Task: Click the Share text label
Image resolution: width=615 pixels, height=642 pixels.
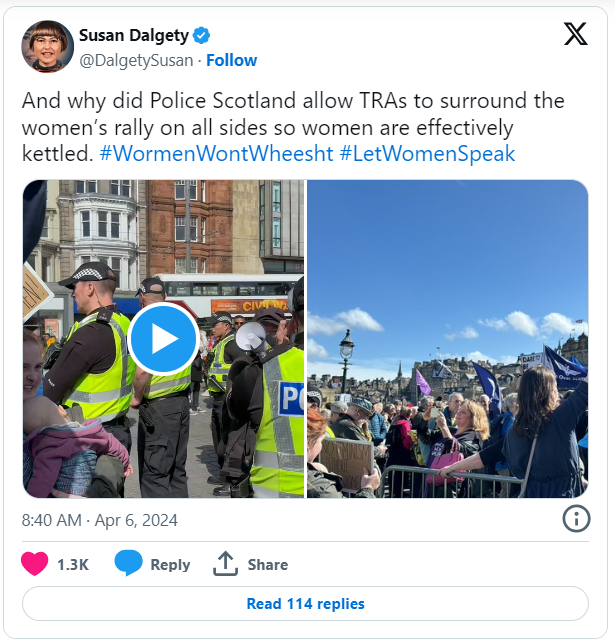Action: 268,565
